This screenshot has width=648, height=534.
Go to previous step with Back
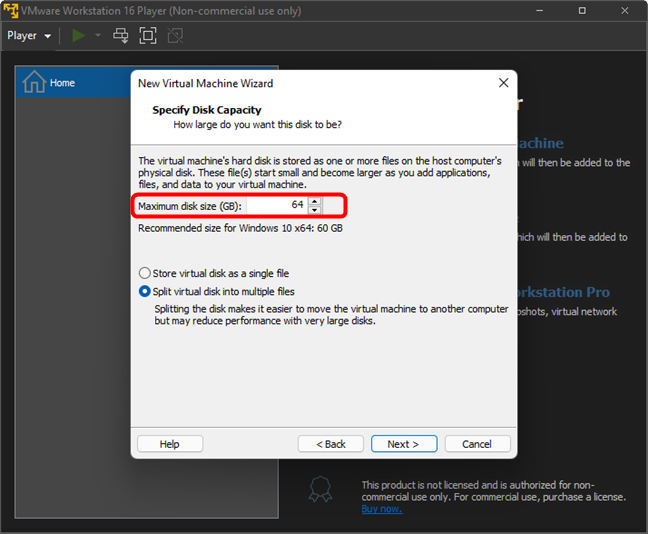click(x=331, y=444)
